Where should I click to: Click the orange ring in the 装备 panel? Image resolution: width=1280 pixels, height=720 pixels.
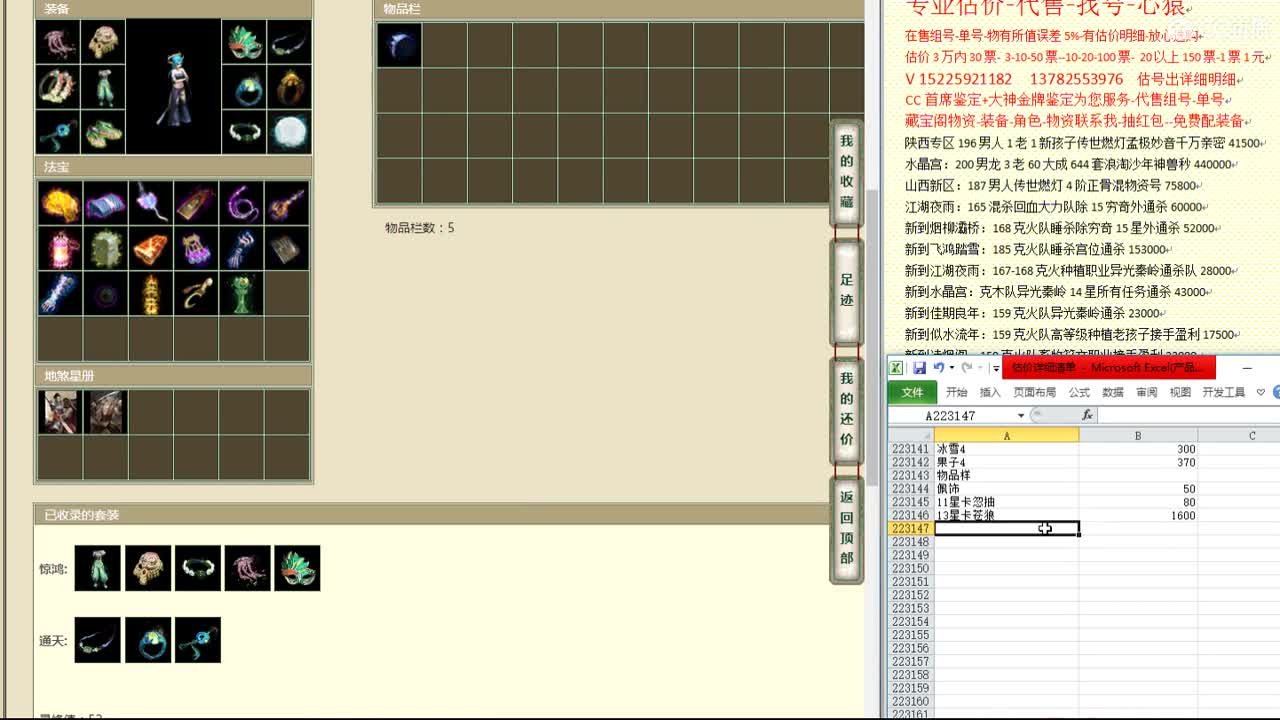coord(289,87)
